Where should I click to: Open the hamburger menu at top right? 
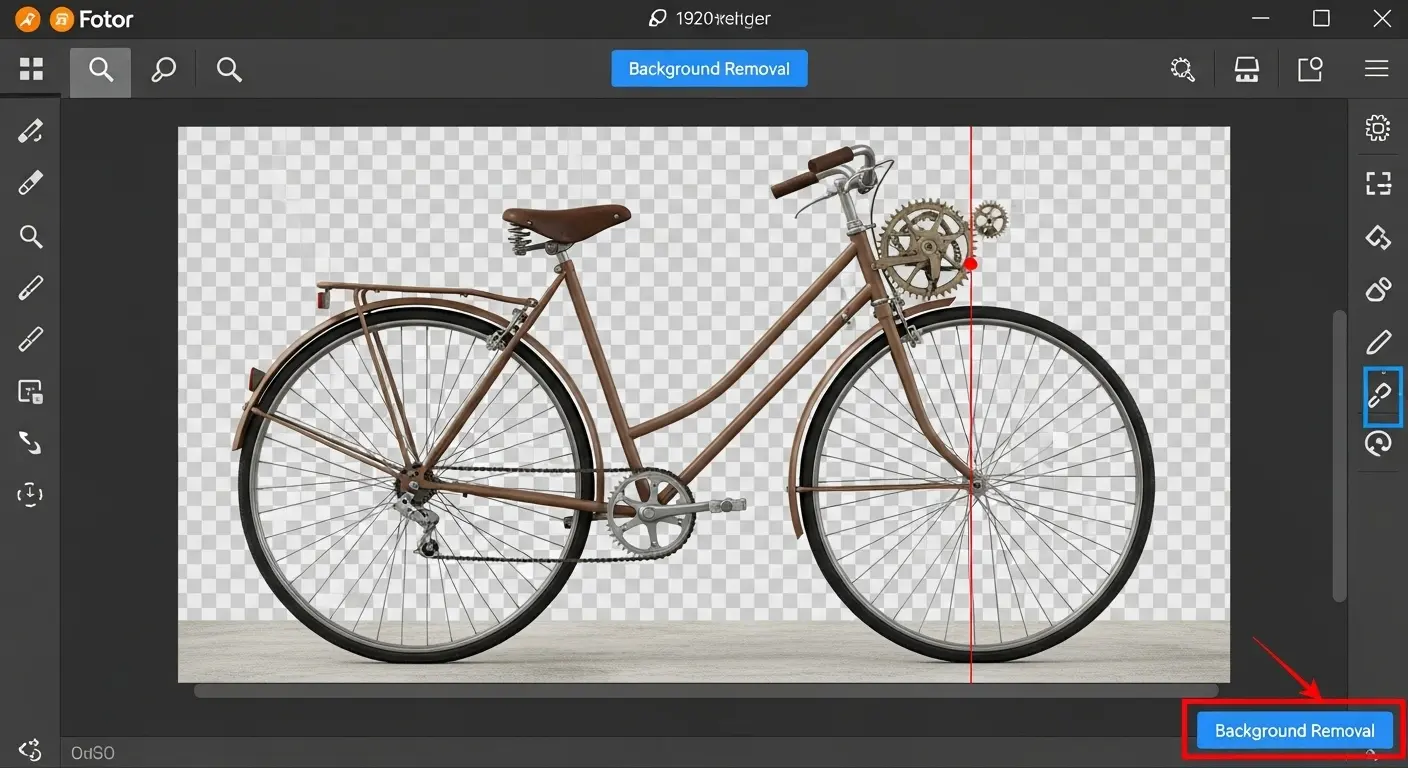(x=1376, y=69)
